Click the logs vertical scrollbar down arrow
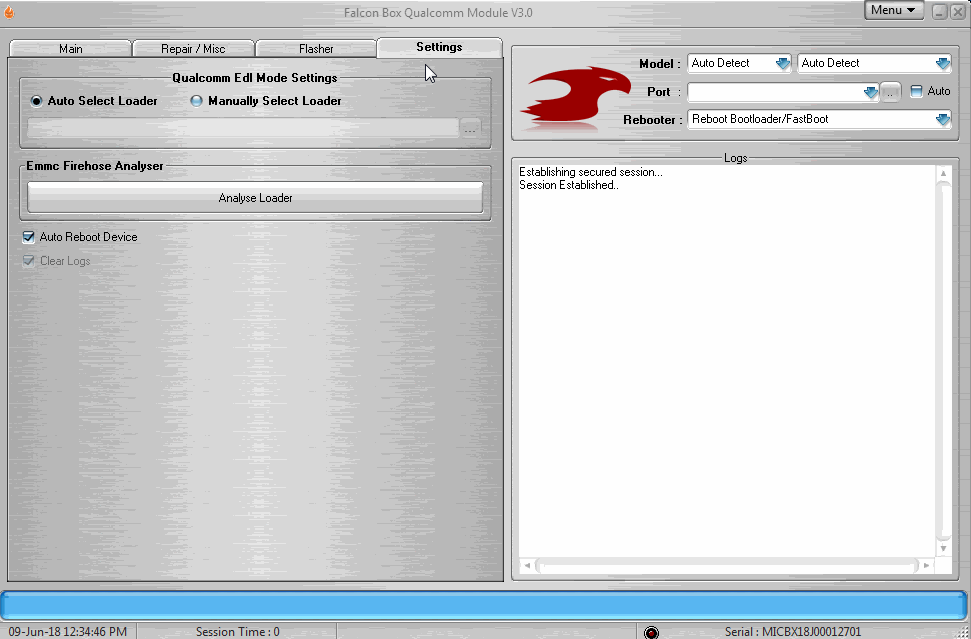Viewport: 971px width, 639px height. coord(943,548)
